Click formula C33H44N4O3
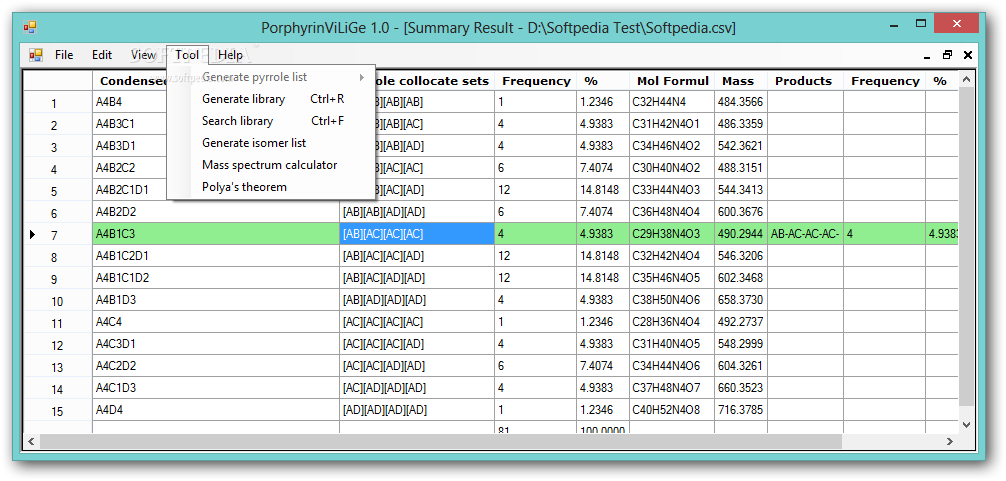The image size is (1006, 481). [672, 190]
